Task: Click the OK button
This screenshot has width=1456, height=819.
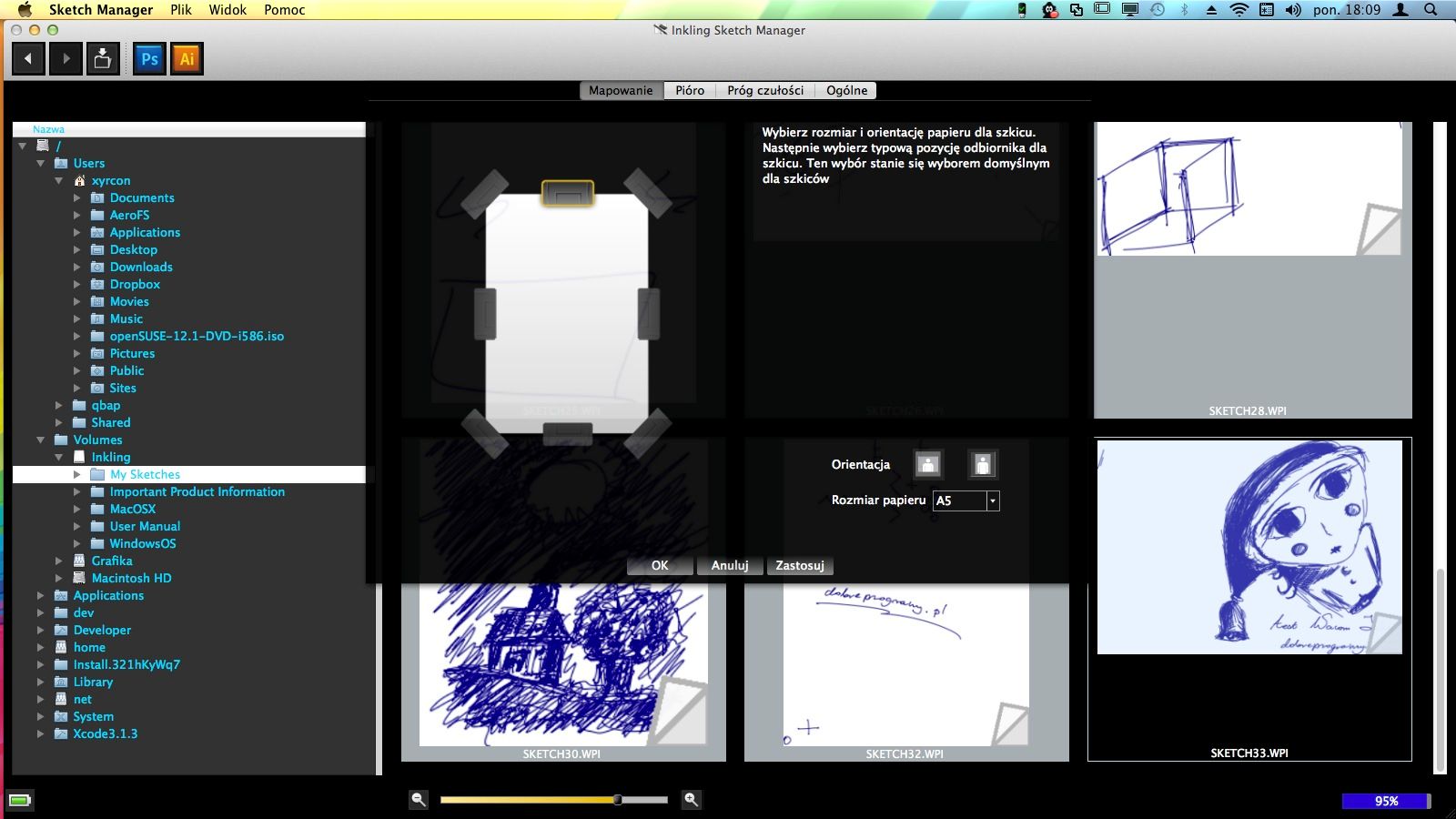Action: pyautogui.click(x=660, y=565)
